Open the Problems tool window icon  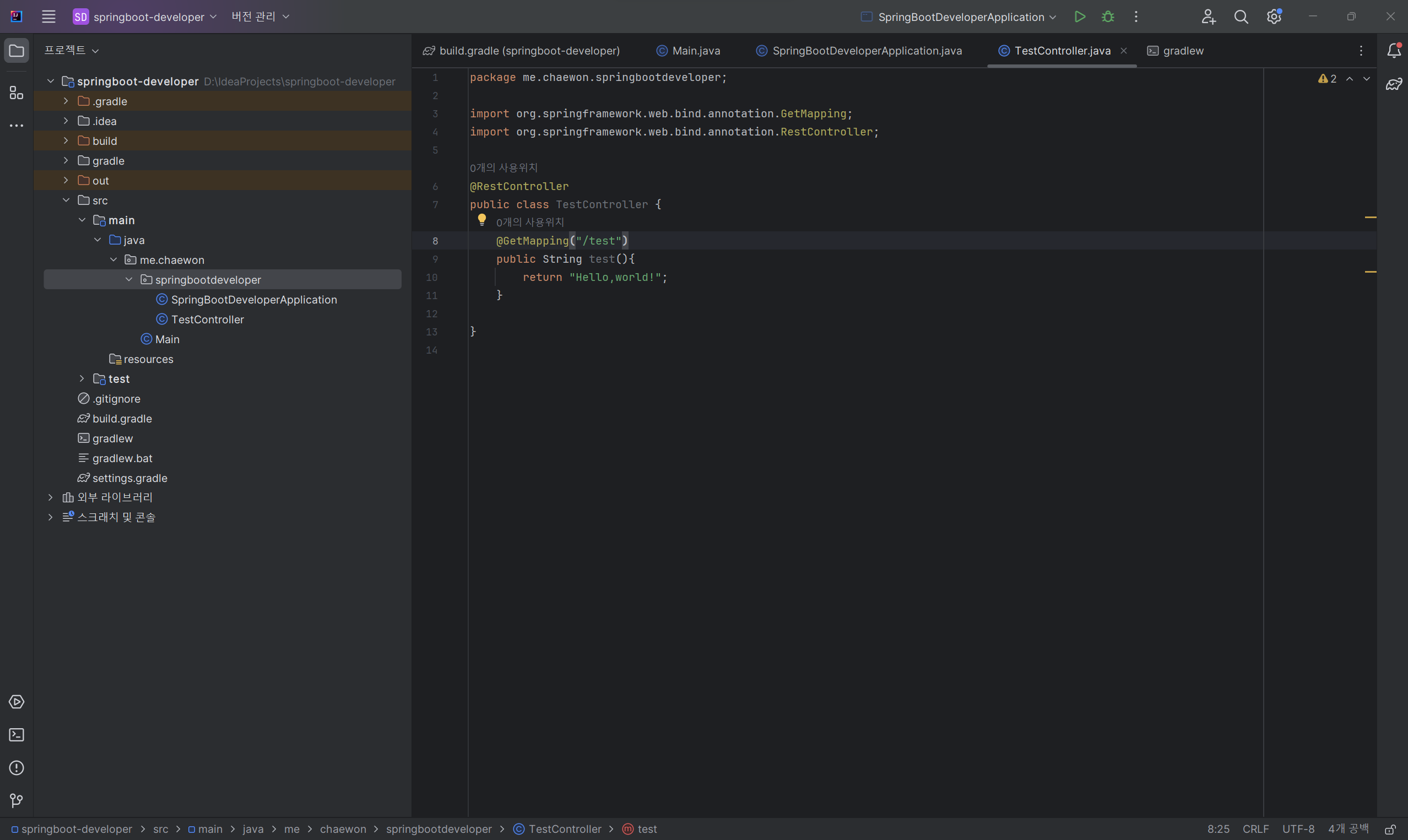coord(17,768)
